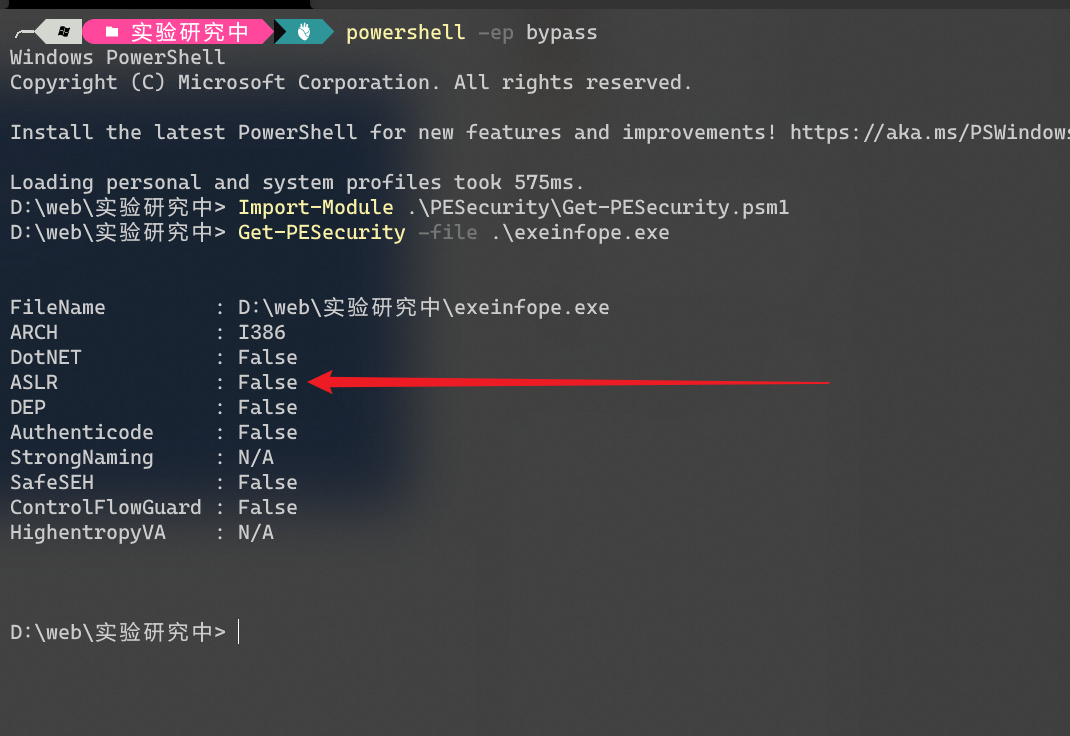Click the .\exeinfope.exe argument
Screen dimensions: 1070x736
click(580, 233)
